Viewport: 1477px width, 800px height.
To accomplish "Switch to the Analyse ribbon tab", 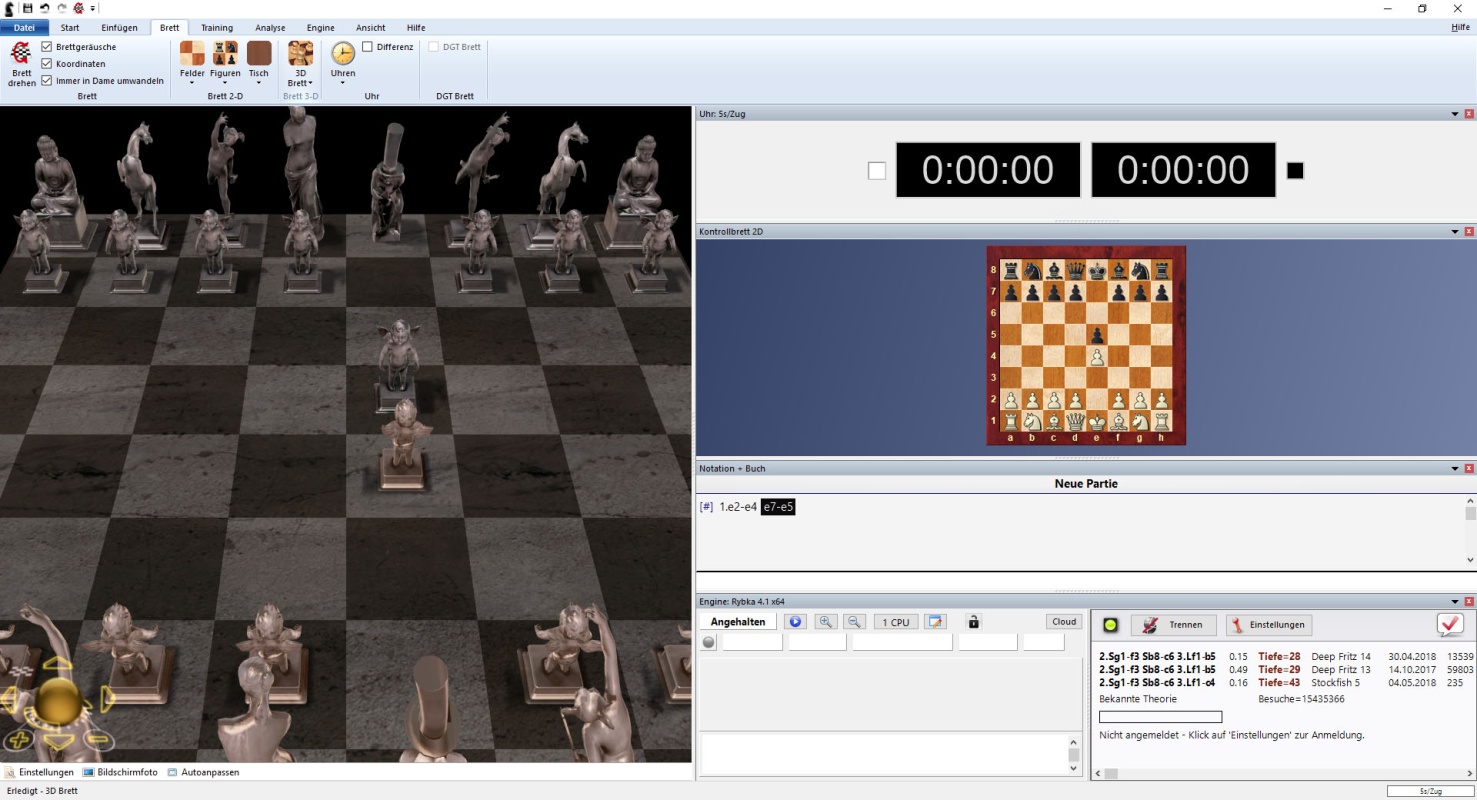I will coord(270,28).
